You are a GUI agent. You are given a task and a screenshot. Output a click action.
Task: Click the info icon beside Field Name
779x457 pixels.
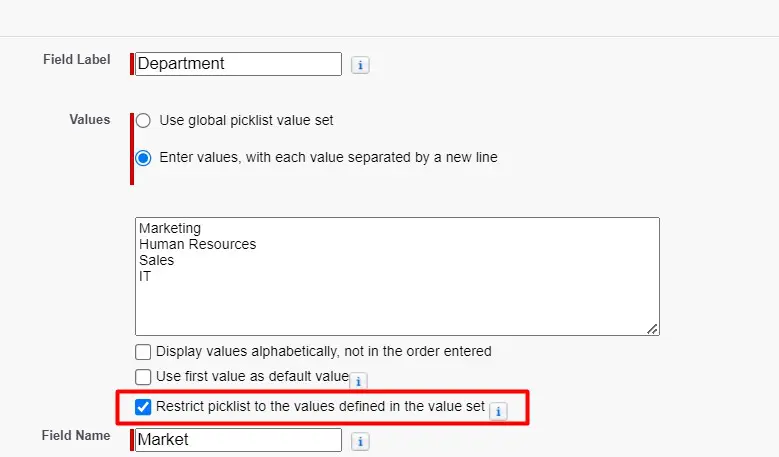[361, 441]
